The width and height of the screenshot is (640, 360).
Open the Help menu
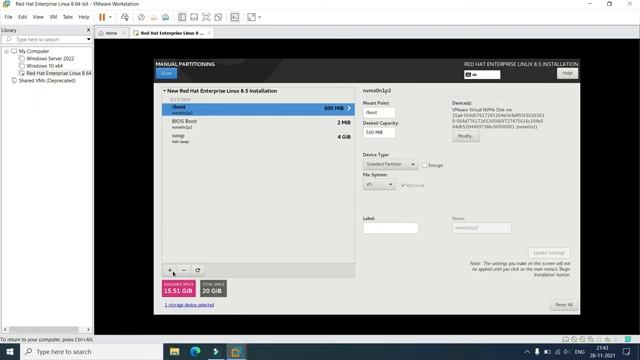click(x=84, y=17)
